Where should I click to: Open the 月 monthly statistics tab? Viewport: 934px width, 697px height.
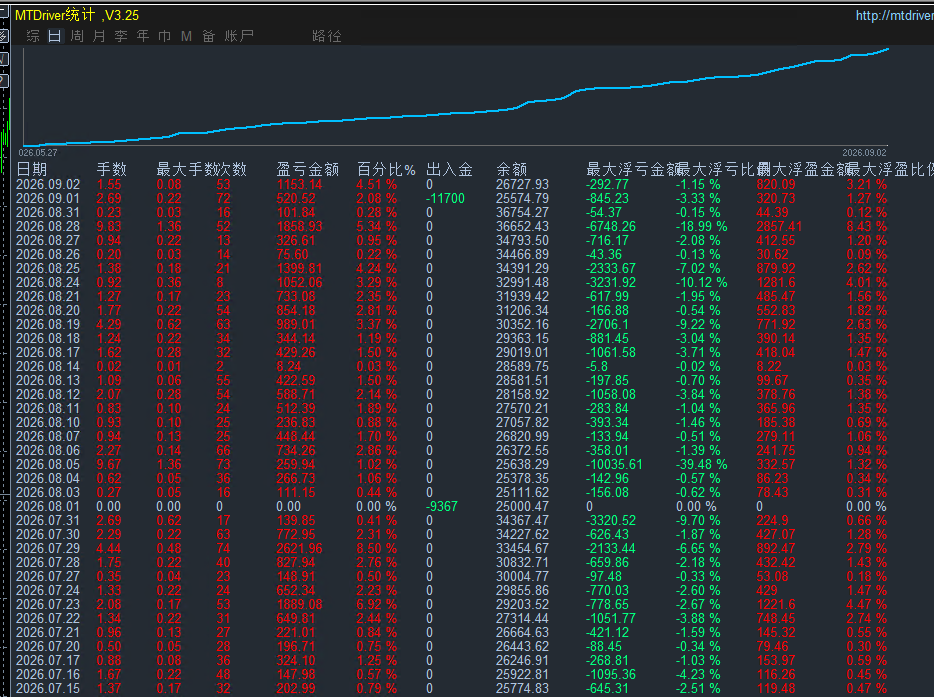[x=99, y=36]
